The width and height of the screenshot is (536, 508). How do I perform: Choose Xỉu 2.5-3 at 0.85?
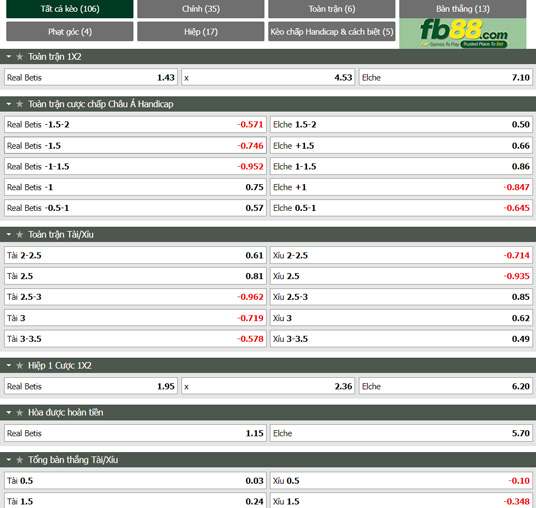(x=401, y=297)
